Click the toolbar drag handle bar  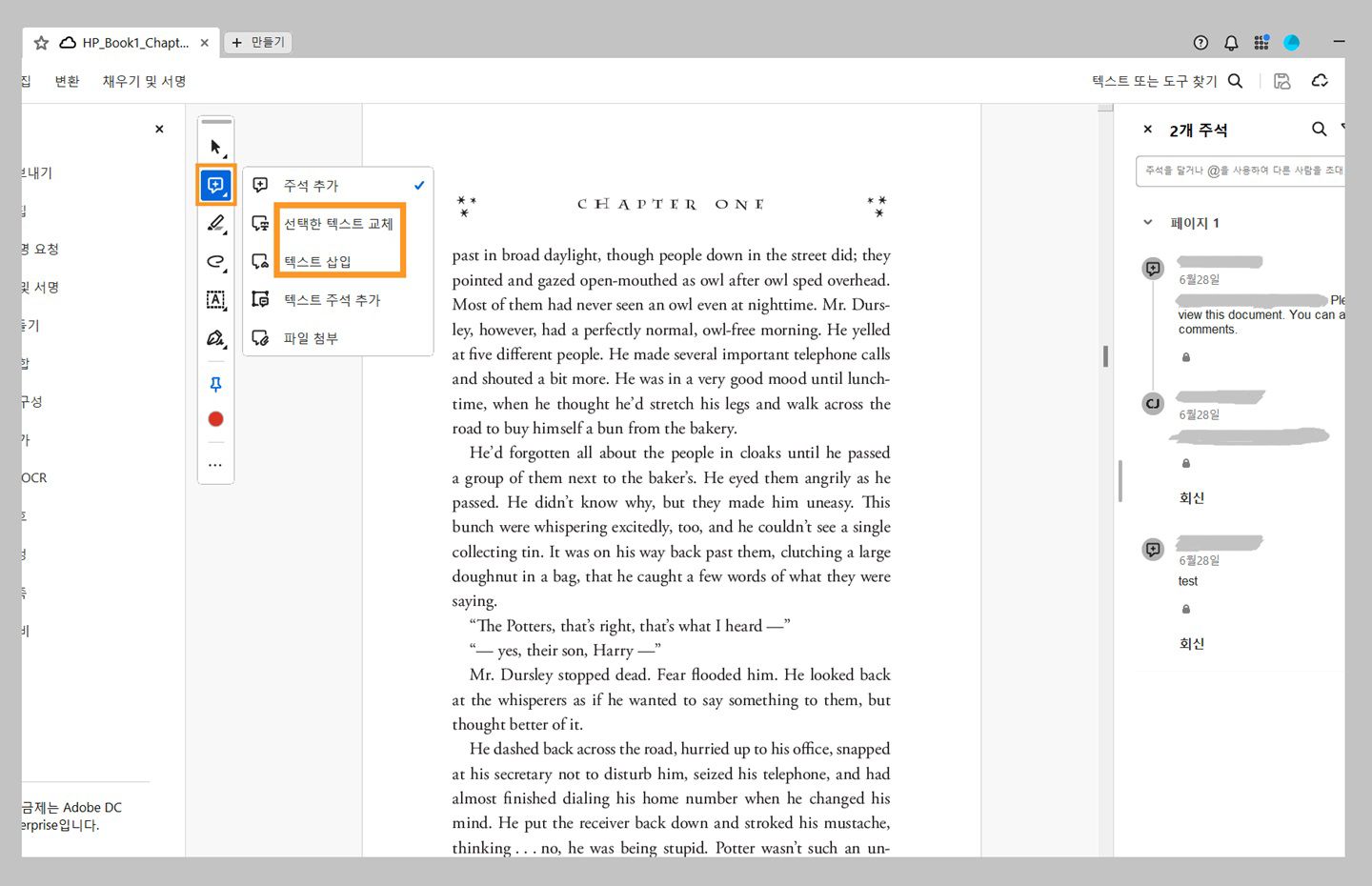point(216,122)
